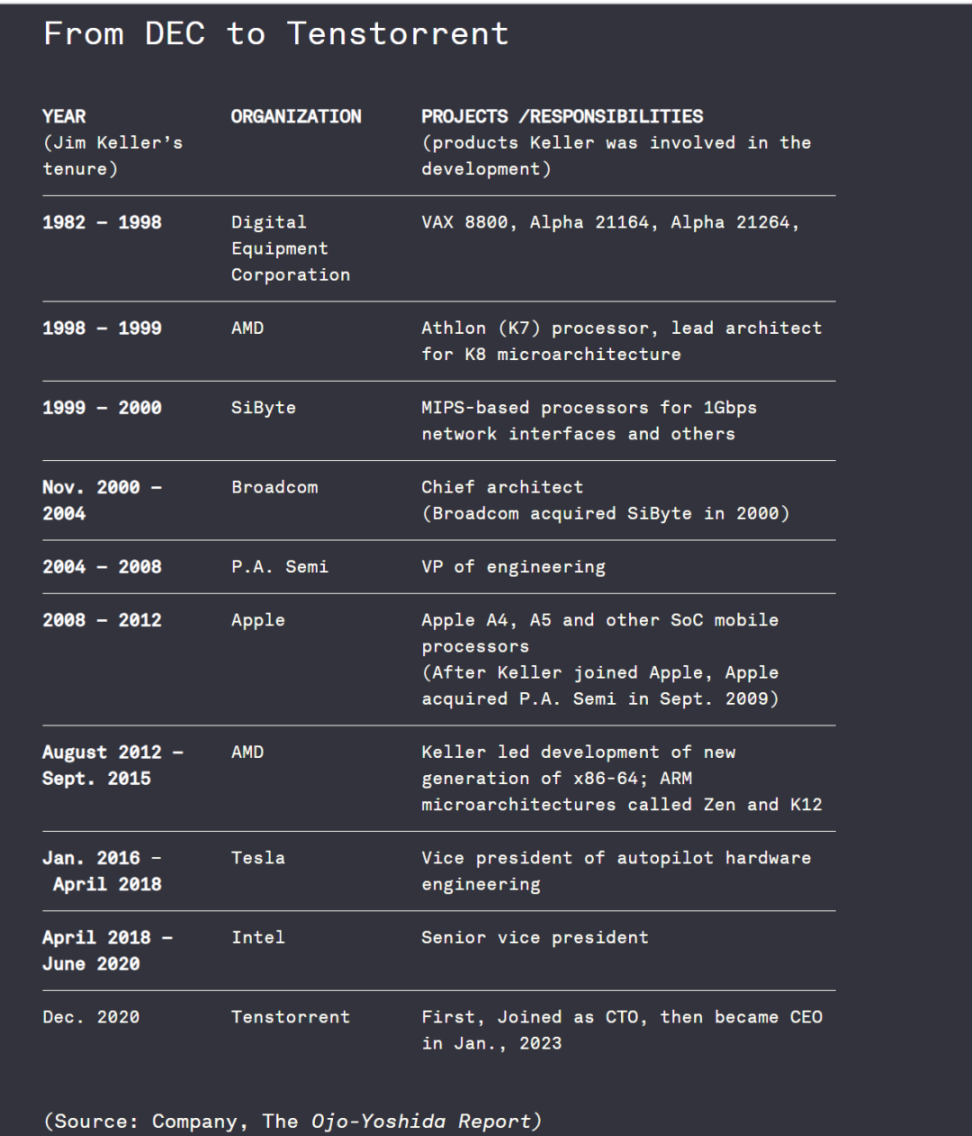The image size is (972, 1136).
Task: Select the P.A. Semi organization cell
Action: pyautogui.click(x=280, y=567)
